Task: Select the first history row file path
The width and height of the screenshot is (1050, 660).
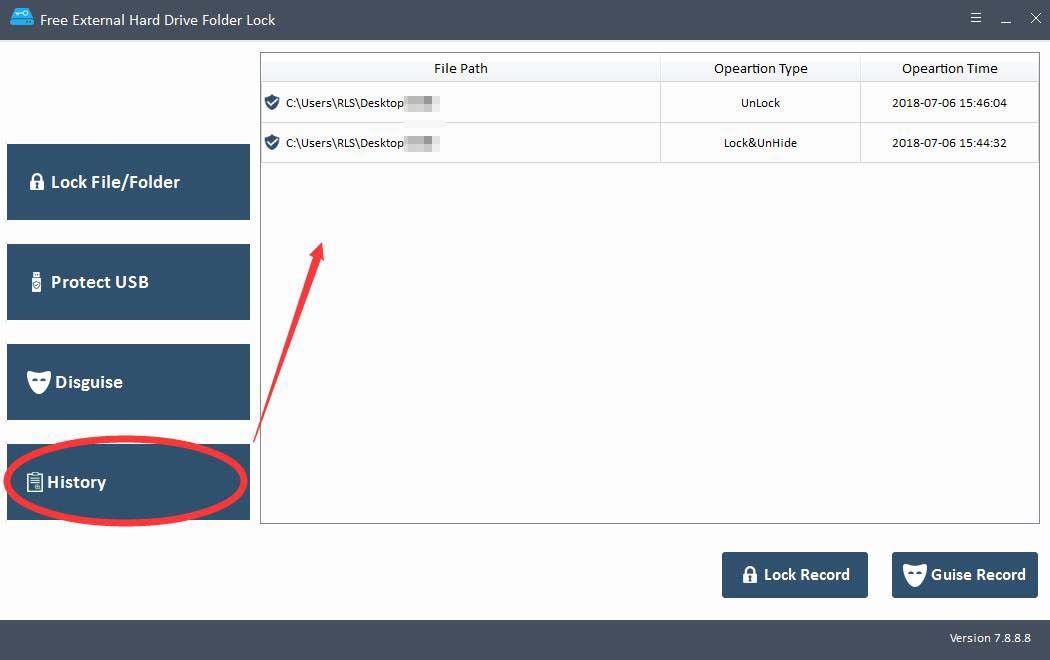Action: click(345, 103)
